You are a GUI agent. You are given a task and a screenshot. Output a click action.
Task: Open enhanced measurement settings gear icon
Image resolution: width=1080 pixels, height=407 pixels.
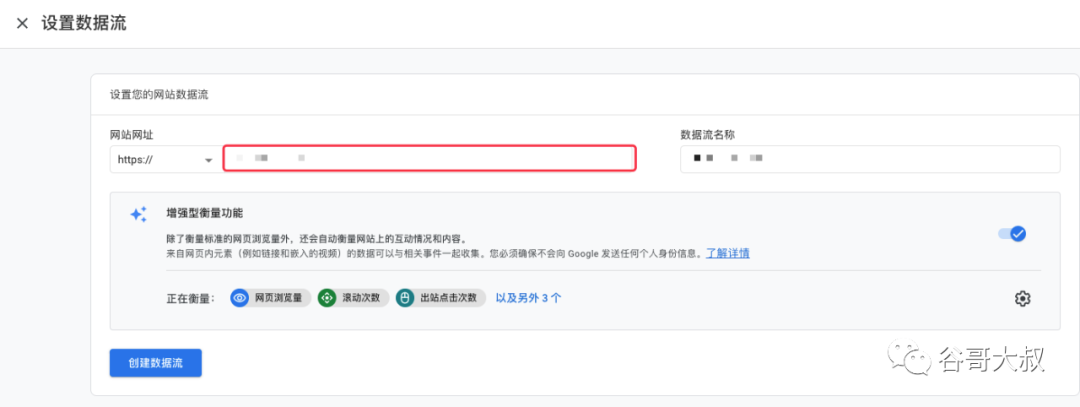tap(1021, 298)
